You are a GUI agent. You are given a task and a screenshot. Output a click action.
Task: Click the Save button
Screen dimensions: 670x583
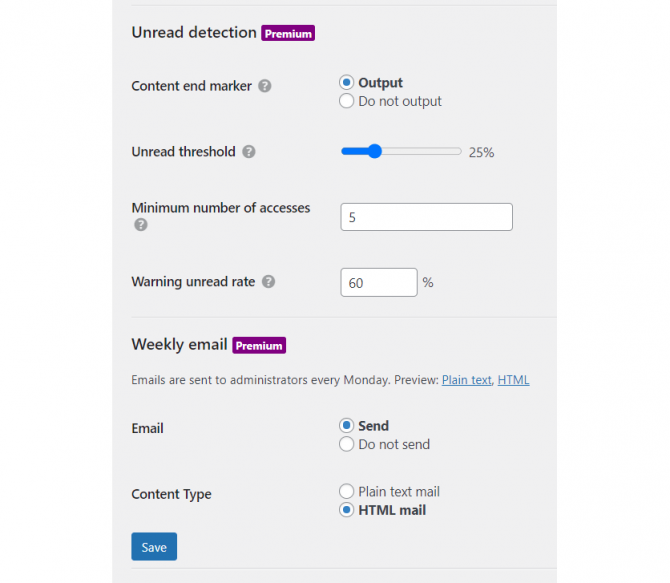(x=154, y=547)
